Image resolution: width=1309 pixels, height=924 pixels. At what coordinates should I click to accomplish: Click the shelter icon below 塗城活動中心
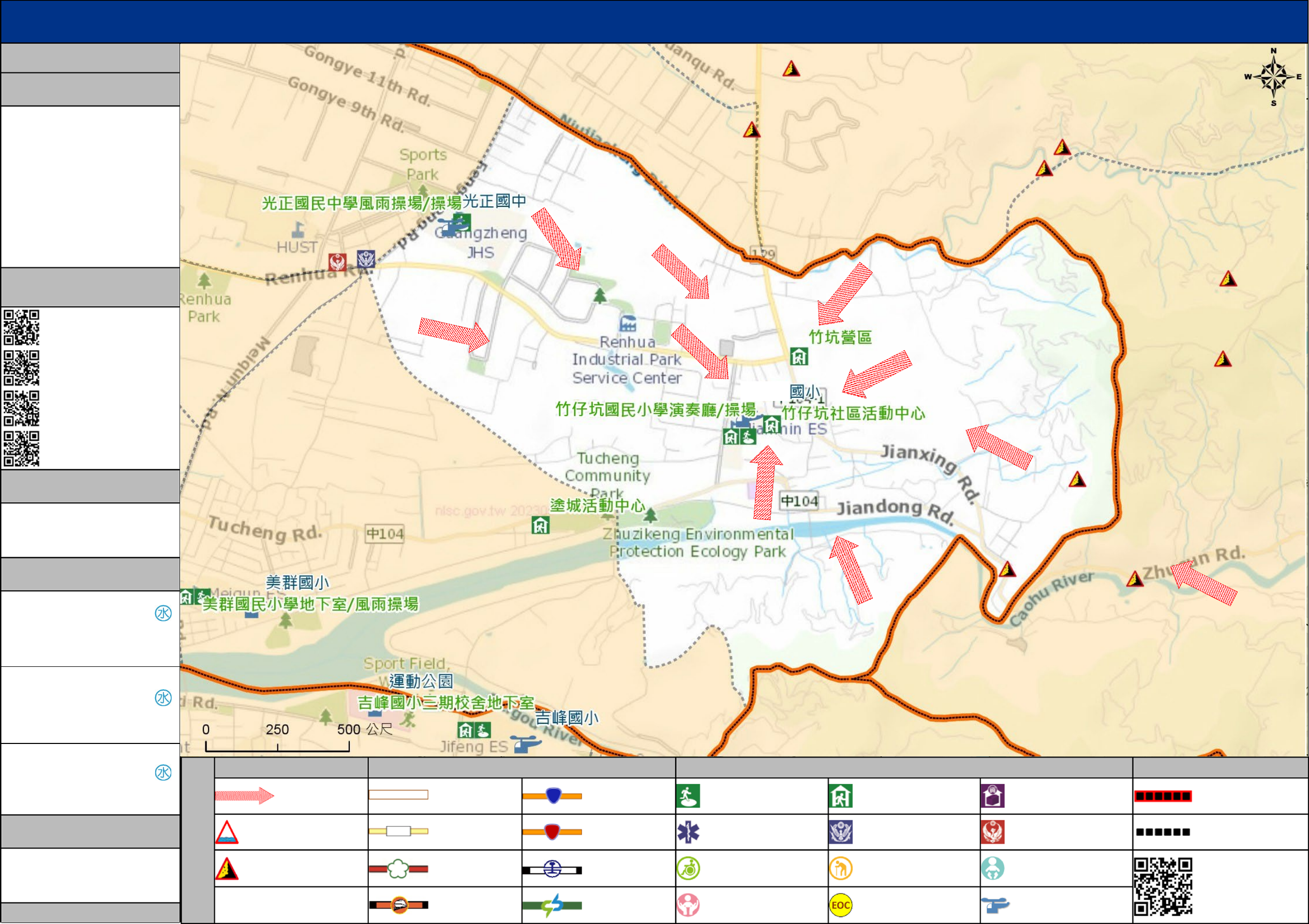tap(541, 525)
